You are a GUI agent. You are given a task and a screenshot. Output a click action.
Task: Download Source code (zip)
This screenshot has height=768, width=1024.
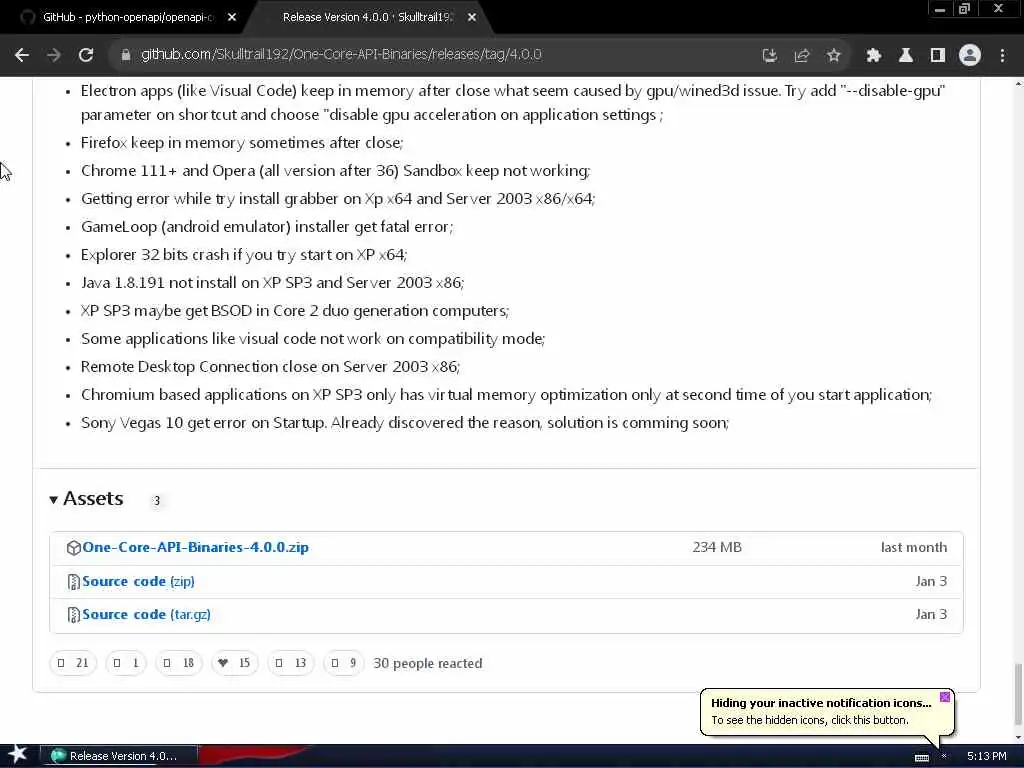(x=138, y=581)
